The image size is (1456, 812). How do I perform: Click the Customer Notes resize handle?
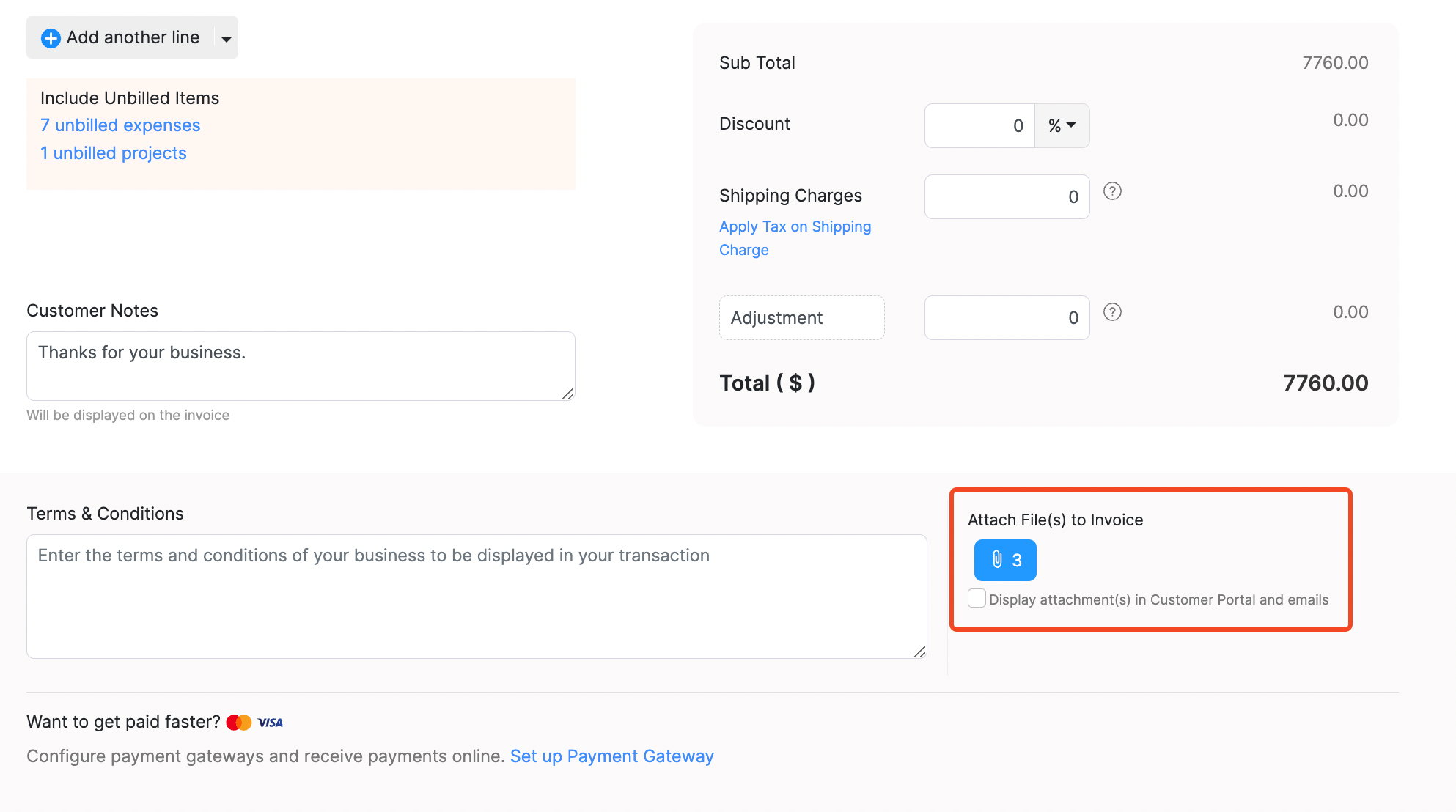(567, 394)
